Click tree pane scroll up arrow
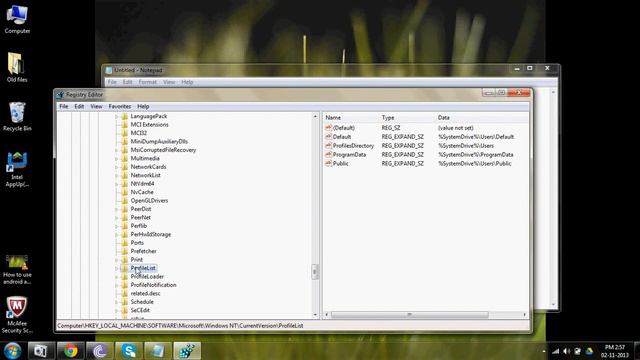This screenshot has height=360, width=640. [x=315, y=116]
